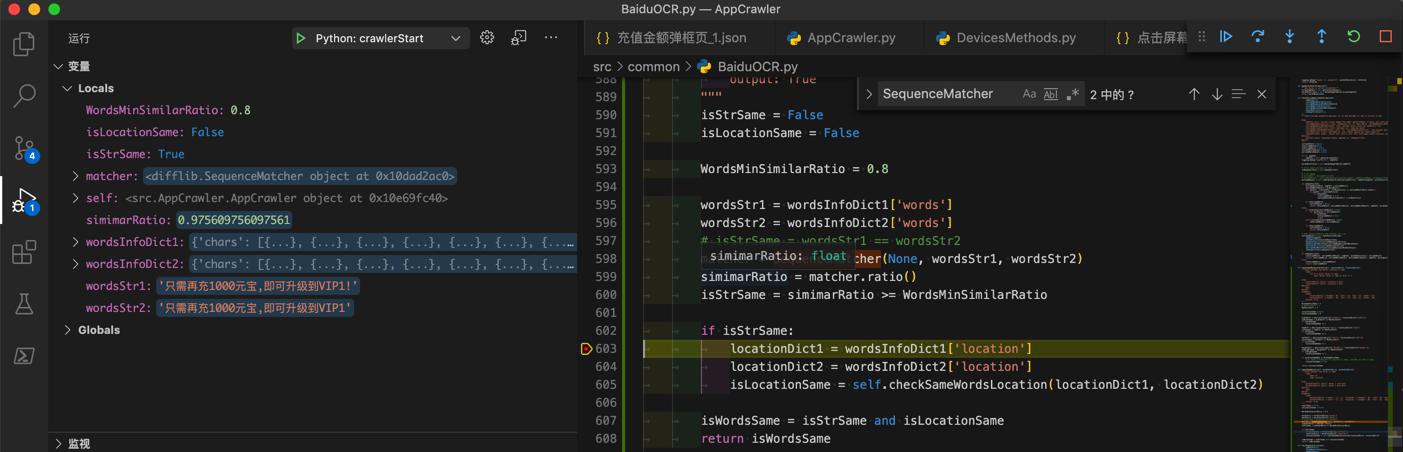
Task: Step Into in debug toolbar
Action: [x=1290, y=37]
